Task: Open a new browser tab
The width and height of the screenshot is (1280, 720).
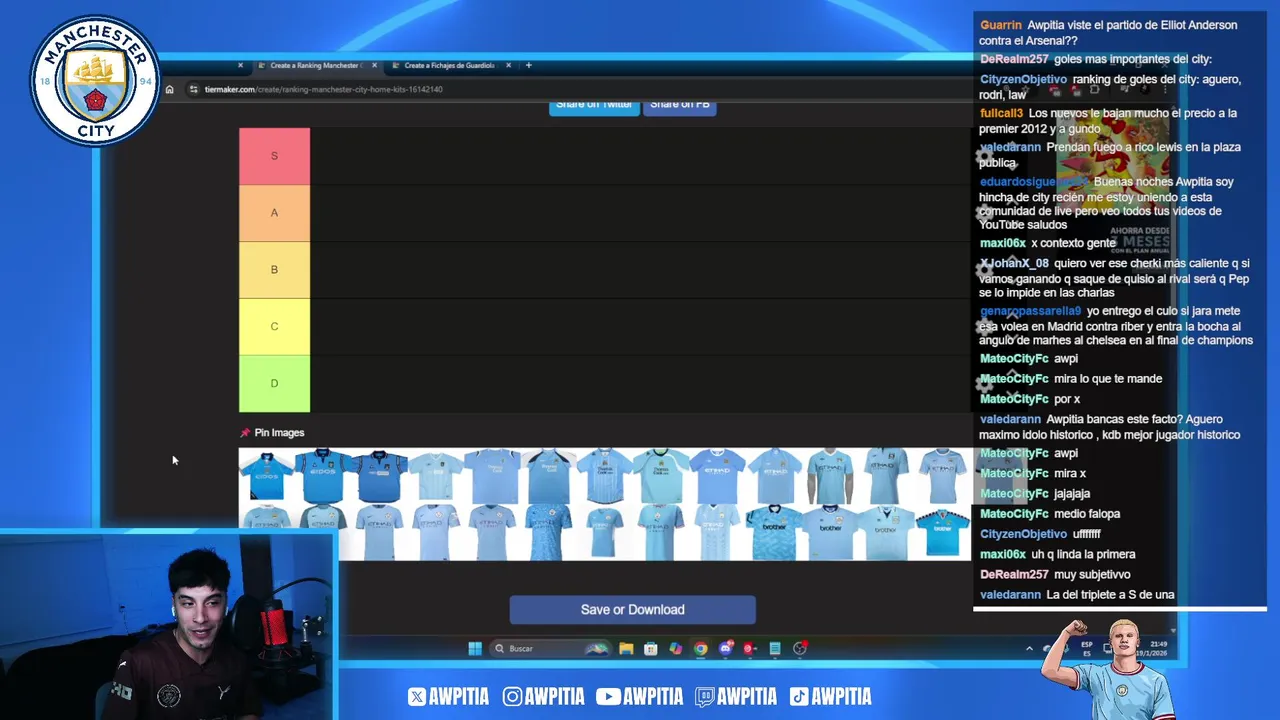Action: click(529, 65)
